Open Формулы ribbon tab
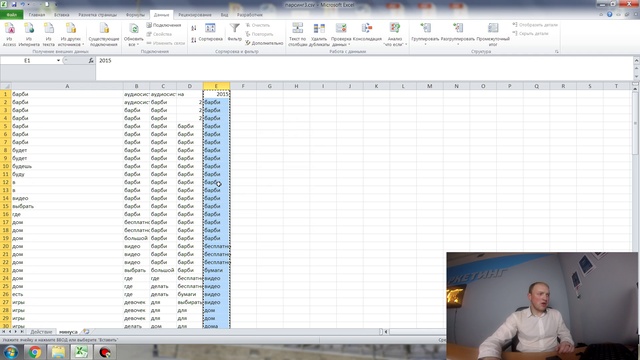The width and height of the screenshot is (640, 360). pyautogui.click(x=135, y=15)
